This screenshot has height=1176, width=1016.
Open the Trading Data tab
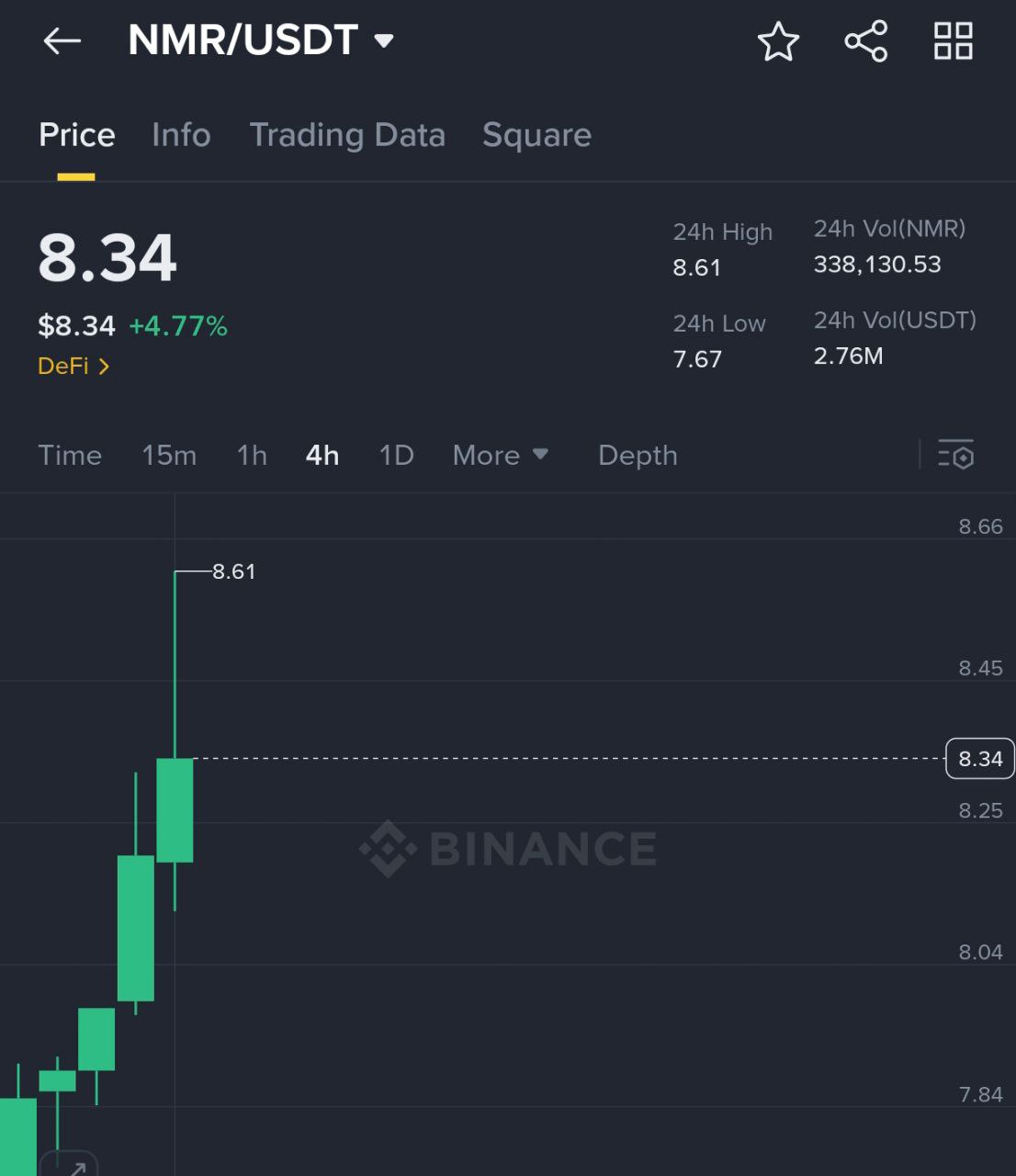tap(347, 135)
